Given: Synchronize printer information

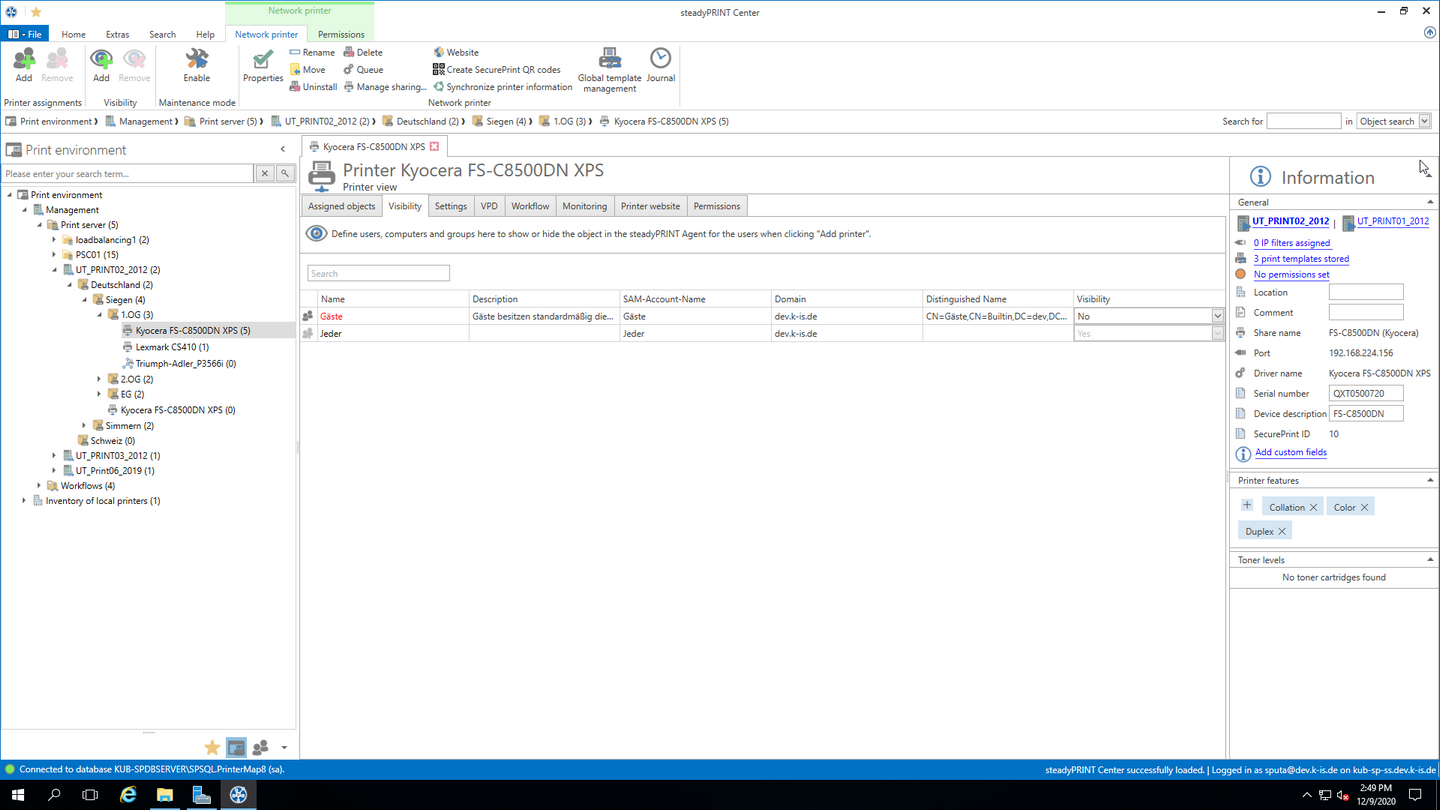Looking at the screenshot, I should pos(502,87).
